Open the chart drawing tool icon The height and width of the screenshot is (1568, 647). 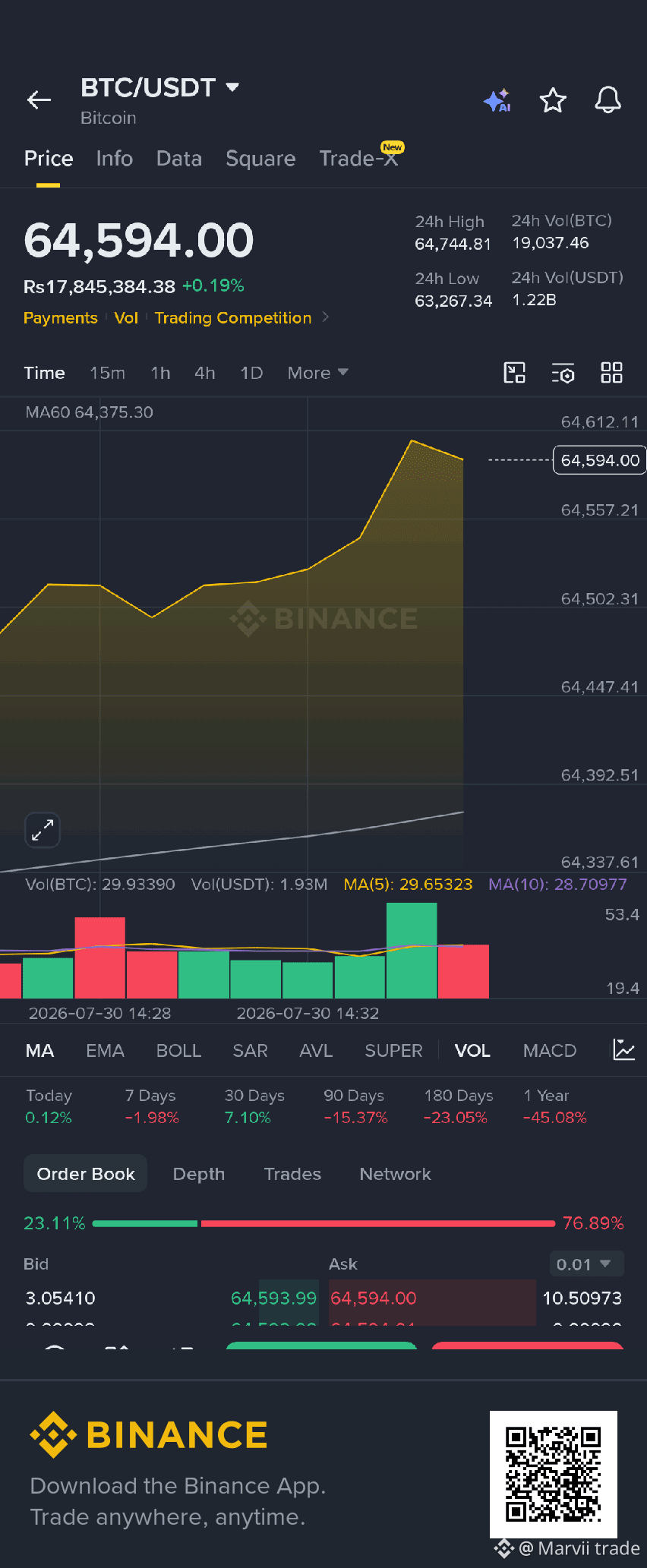(515, 373)
